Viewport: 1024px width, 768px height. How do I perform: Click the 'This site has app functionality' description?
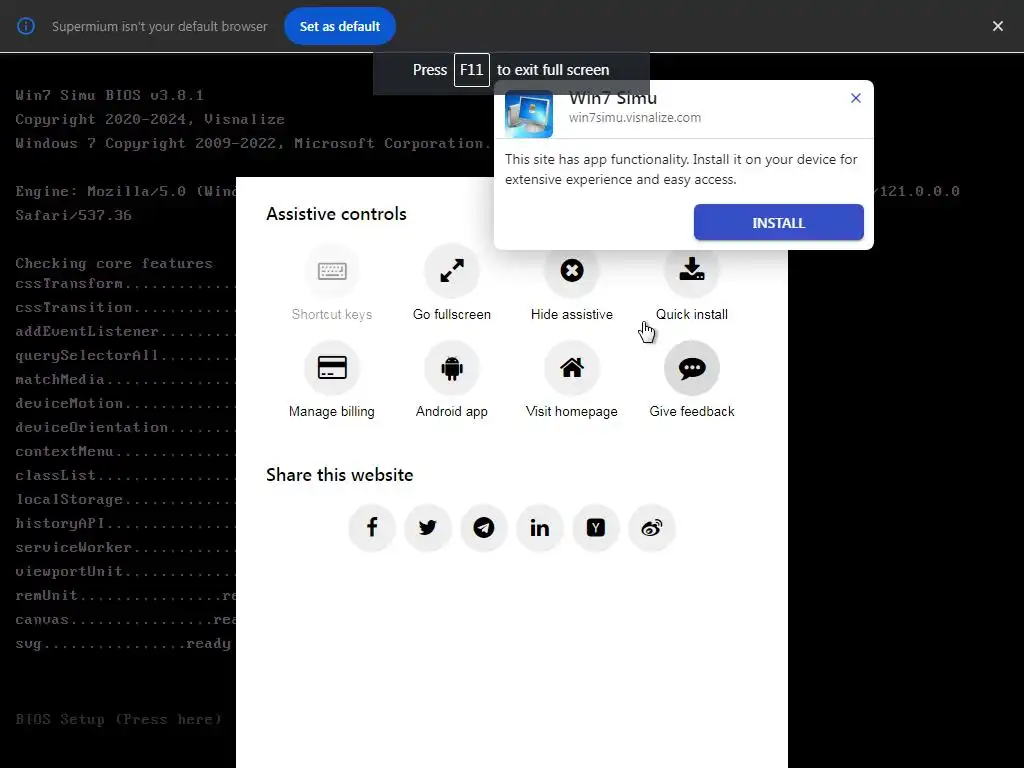[681, 169]
